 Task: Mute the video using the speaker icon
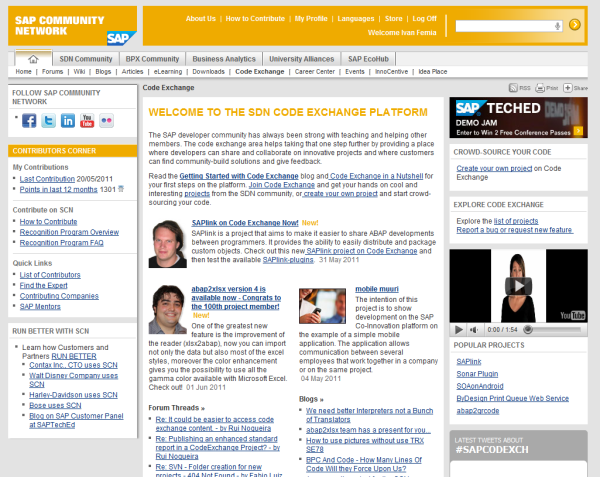474,329
